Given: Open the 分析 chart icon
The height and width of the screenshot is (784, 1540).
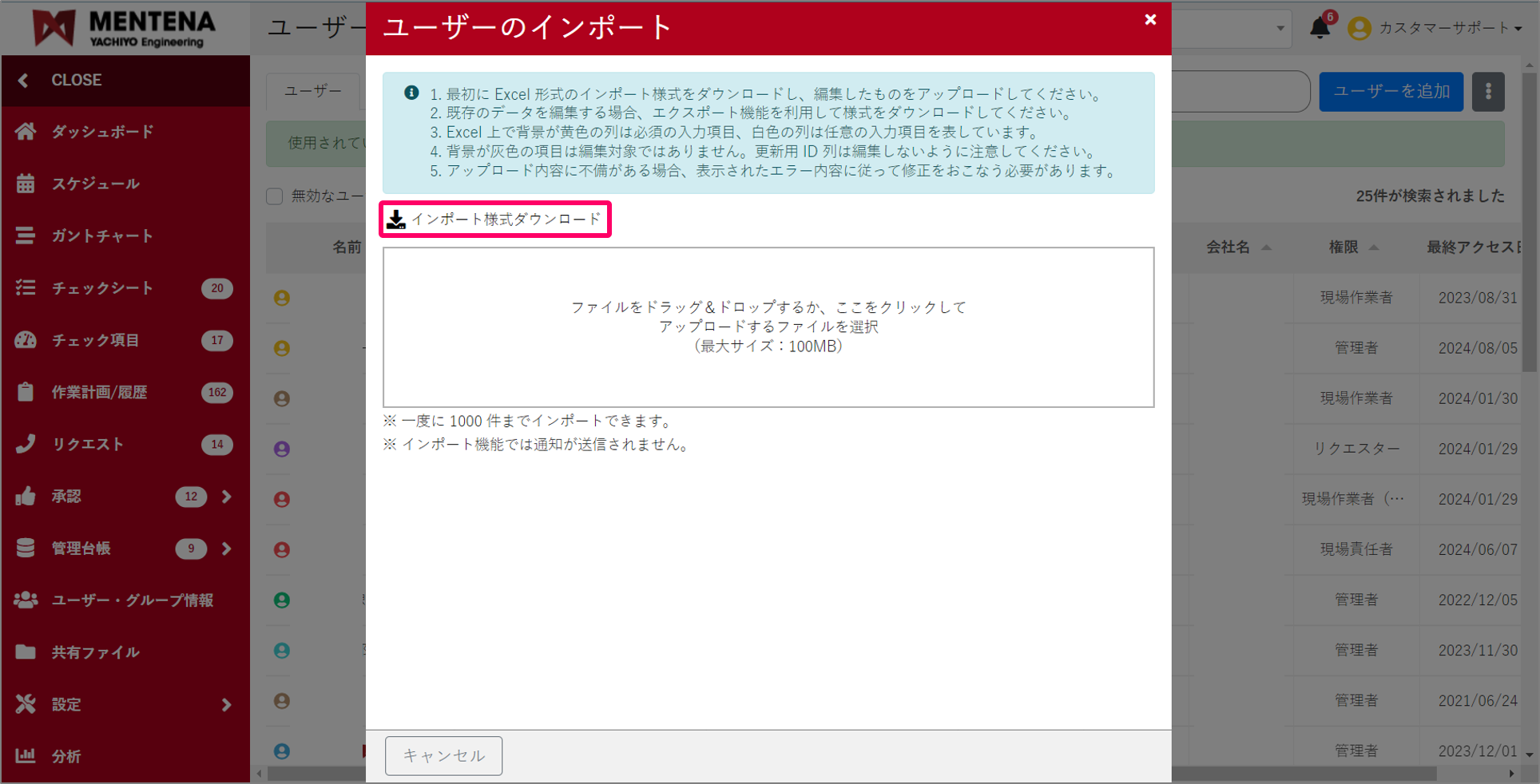Looking at the screenshot, I should pyautogui.click(x=26, y=755).
